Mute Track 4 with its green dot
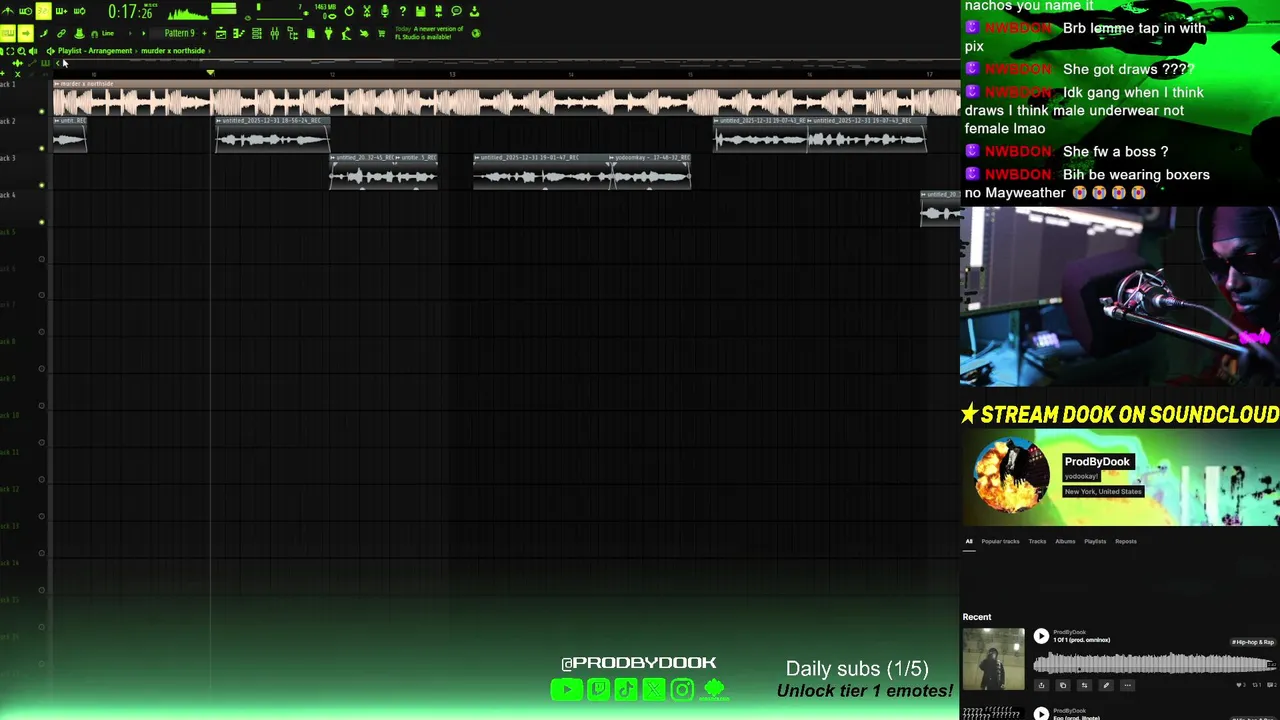Screen dimensions: 1280x720 pos(41,222)
